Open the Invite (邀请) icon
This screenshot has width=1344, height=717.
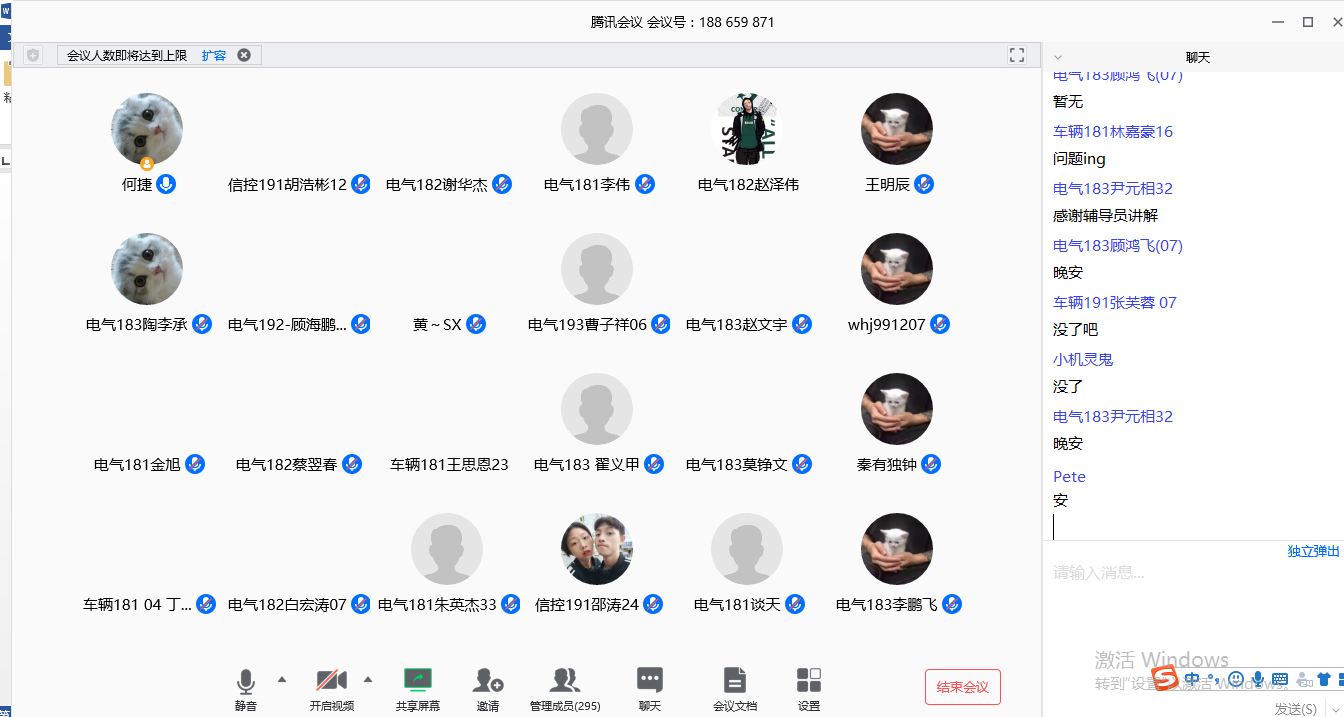(487, 681)
